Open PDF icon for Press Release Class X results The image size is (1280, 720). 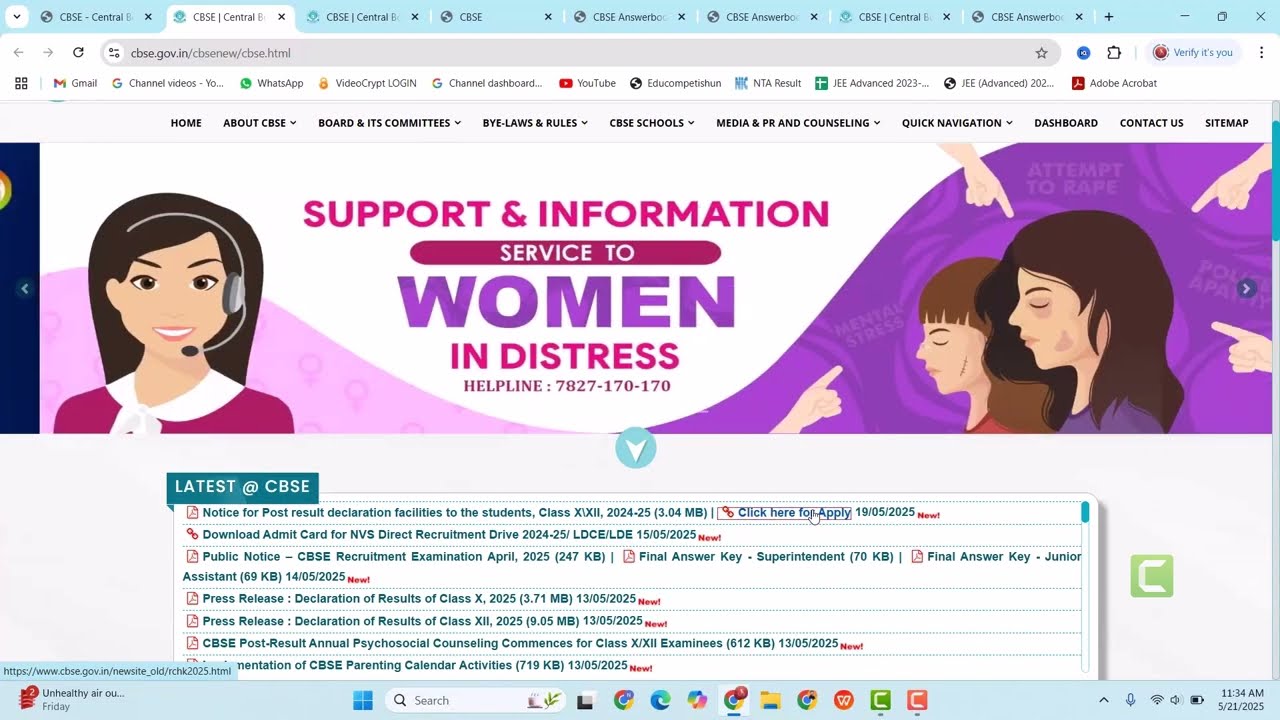click(192, 599)
